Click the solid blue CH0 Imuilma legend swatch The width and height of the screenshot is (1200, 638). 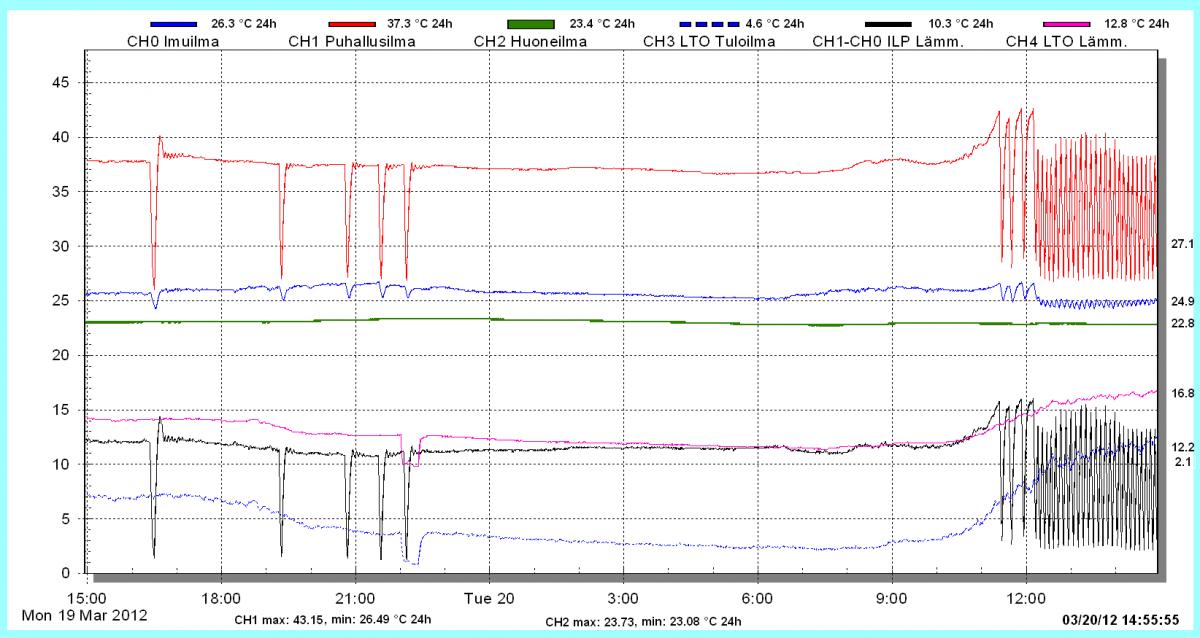click(x=172, y=23)
